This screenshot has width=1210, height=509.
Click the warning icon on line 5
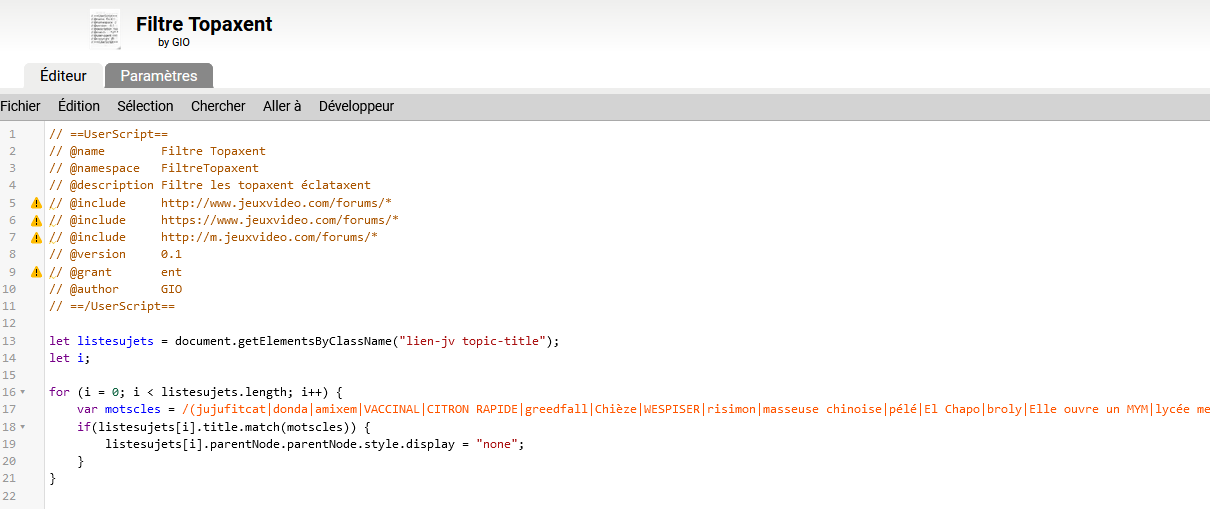pos(37,203)
